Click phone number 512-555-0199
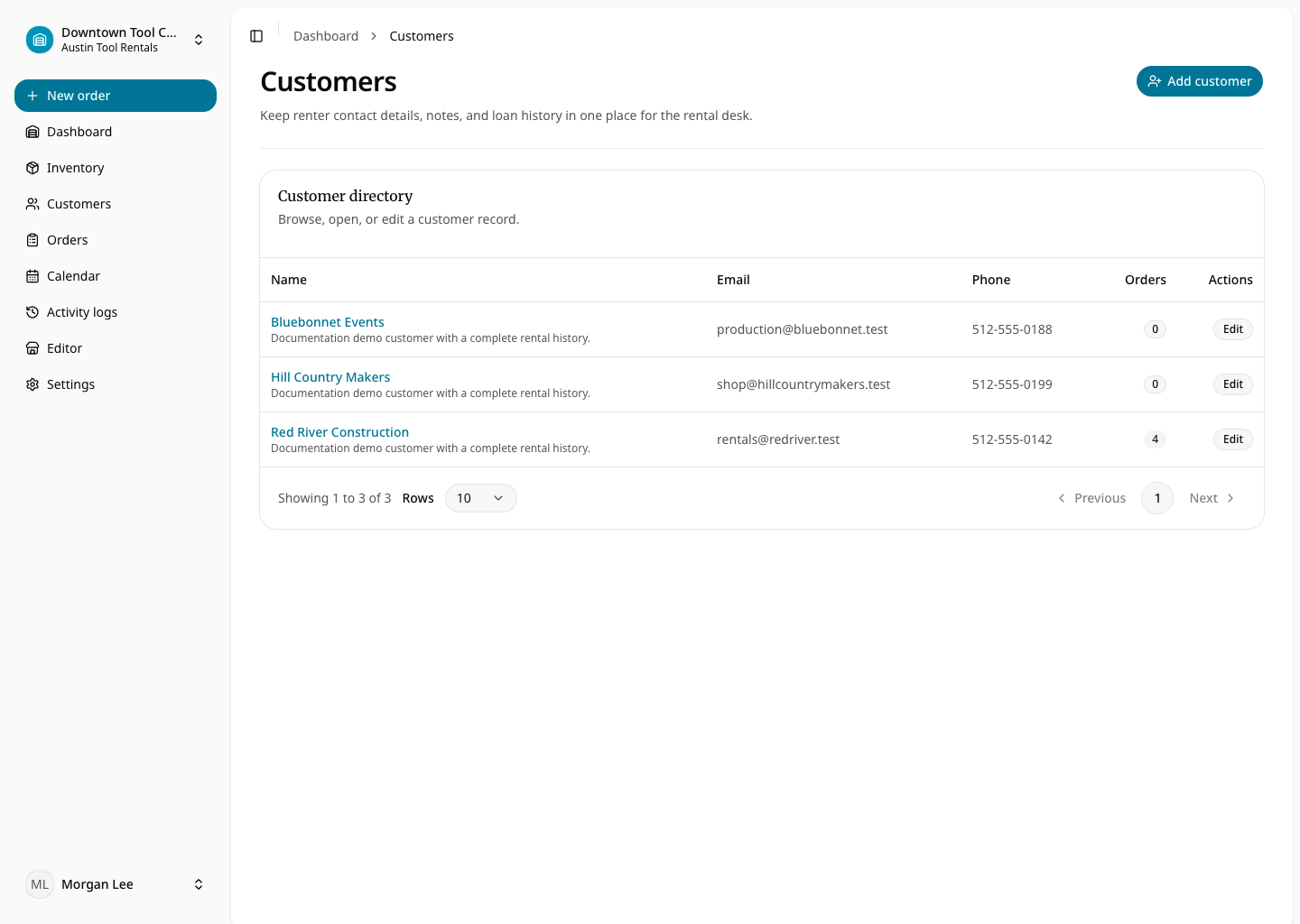1300x924 pixels. [x=1012, y=384]
